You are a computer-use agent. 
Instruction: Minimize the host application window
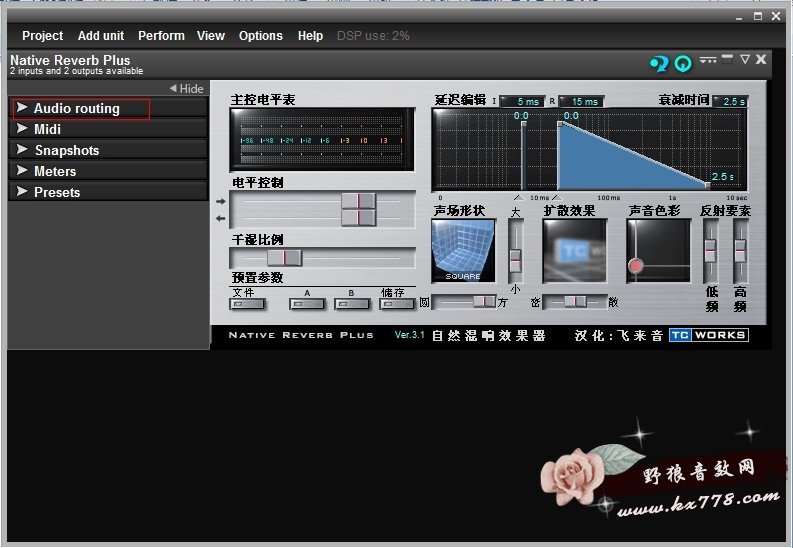tap(739, 17)
